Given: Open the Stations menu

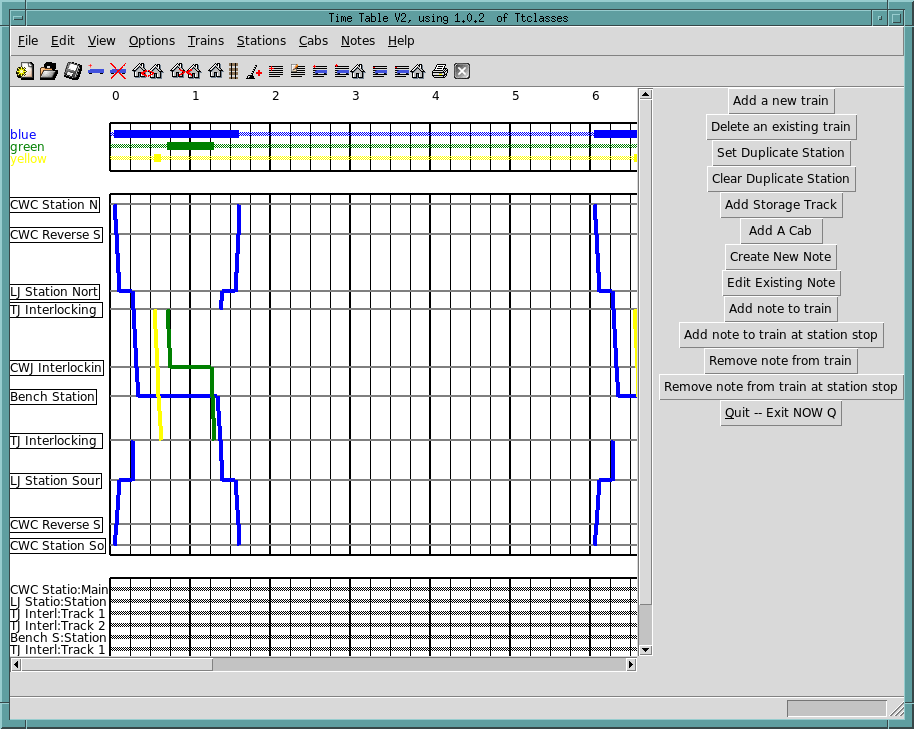Looking at the screenshot, I should tap(261, 41).
